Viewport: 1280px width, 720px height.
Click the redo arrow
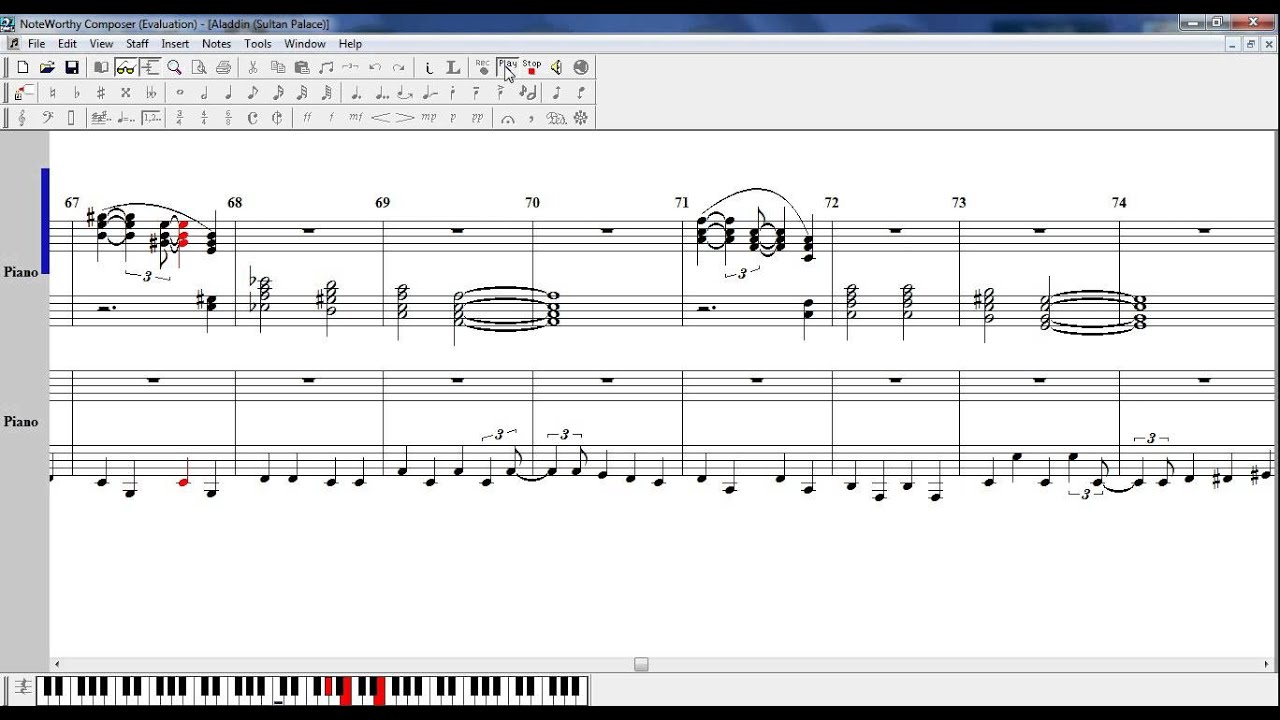tap(398, 67)
